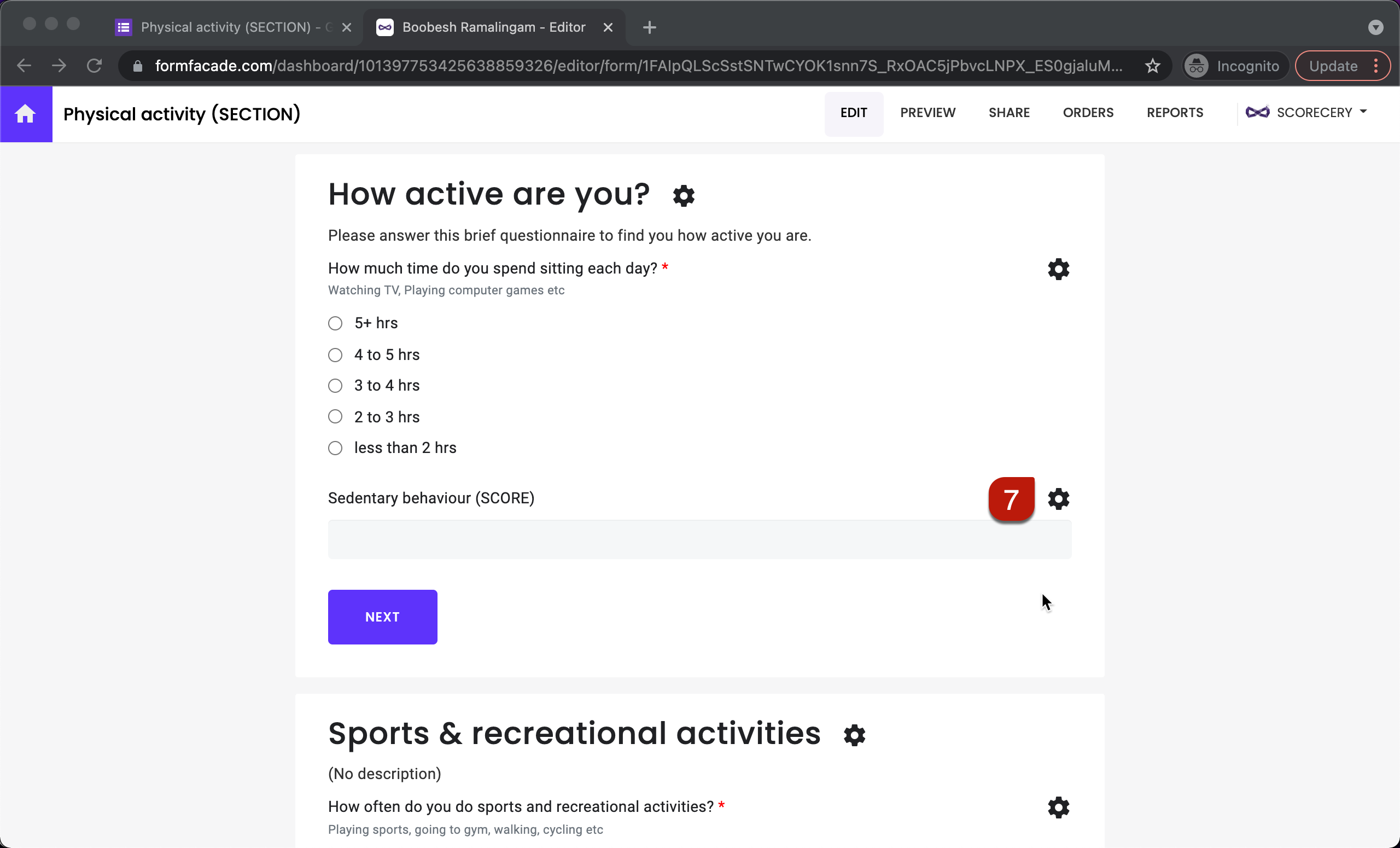1400x848 pixels.
Task: Click the bookmark star in the address bar
Action: [1153, 65]
